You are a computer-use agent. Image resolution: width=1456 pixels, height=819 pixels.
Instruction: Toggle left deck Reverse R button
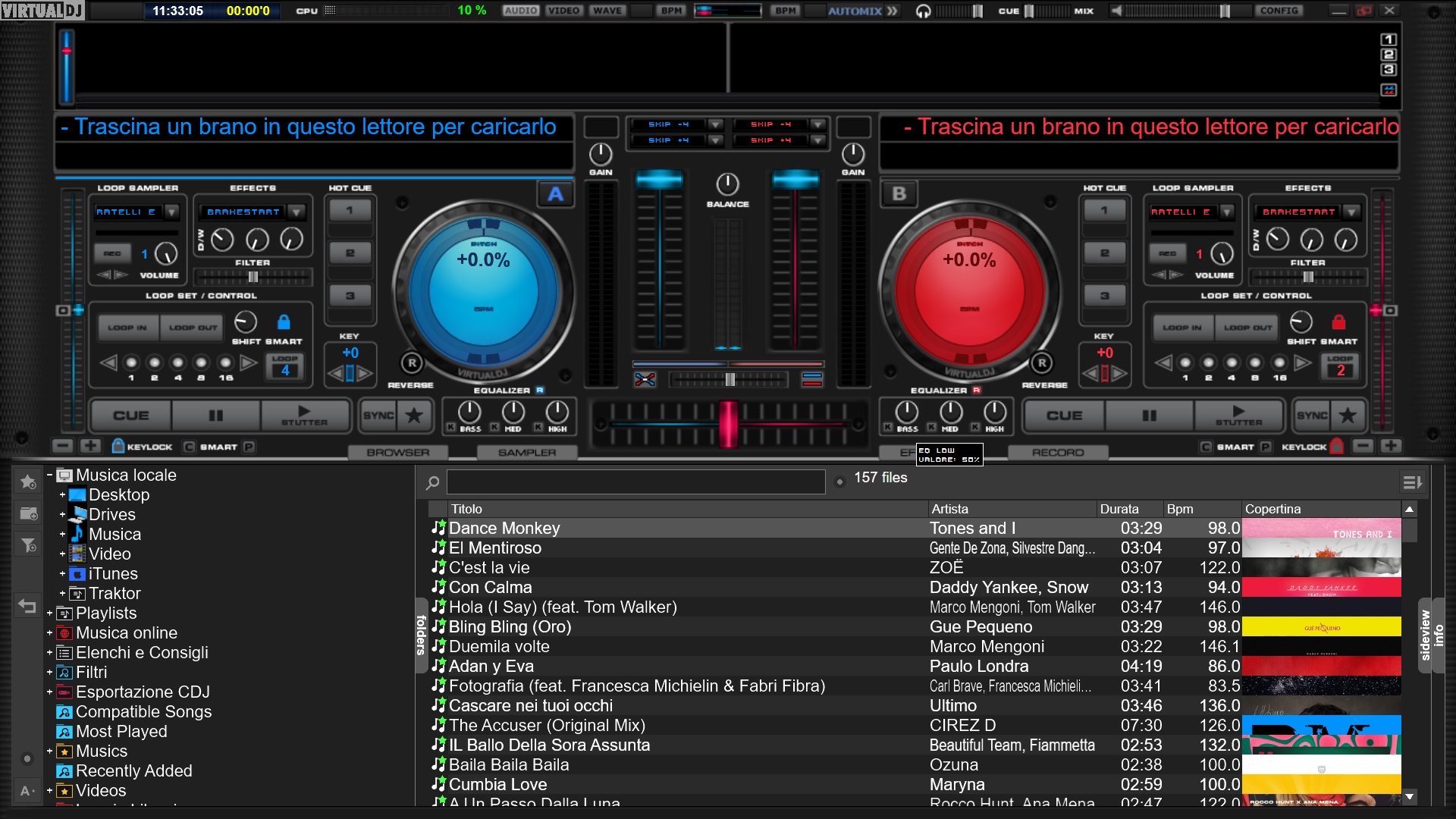tap(412, 363)
